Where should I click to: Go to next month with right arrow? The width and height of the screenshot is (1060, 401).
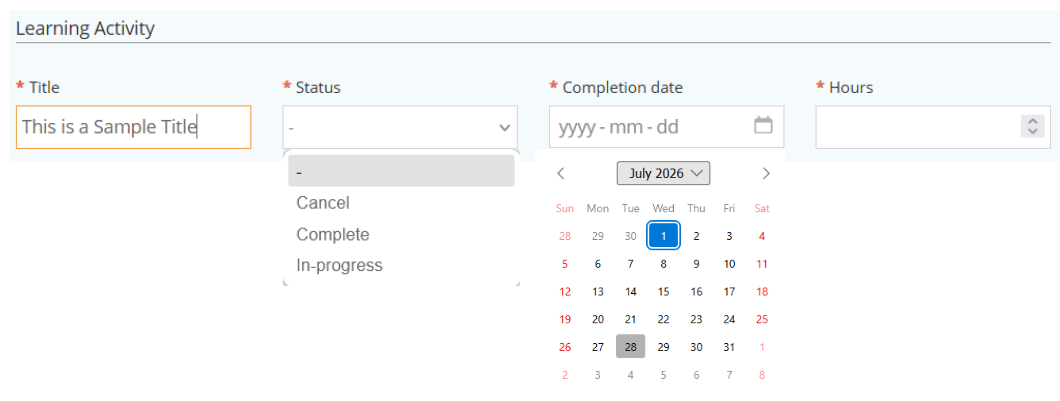[x=765, y=173]
